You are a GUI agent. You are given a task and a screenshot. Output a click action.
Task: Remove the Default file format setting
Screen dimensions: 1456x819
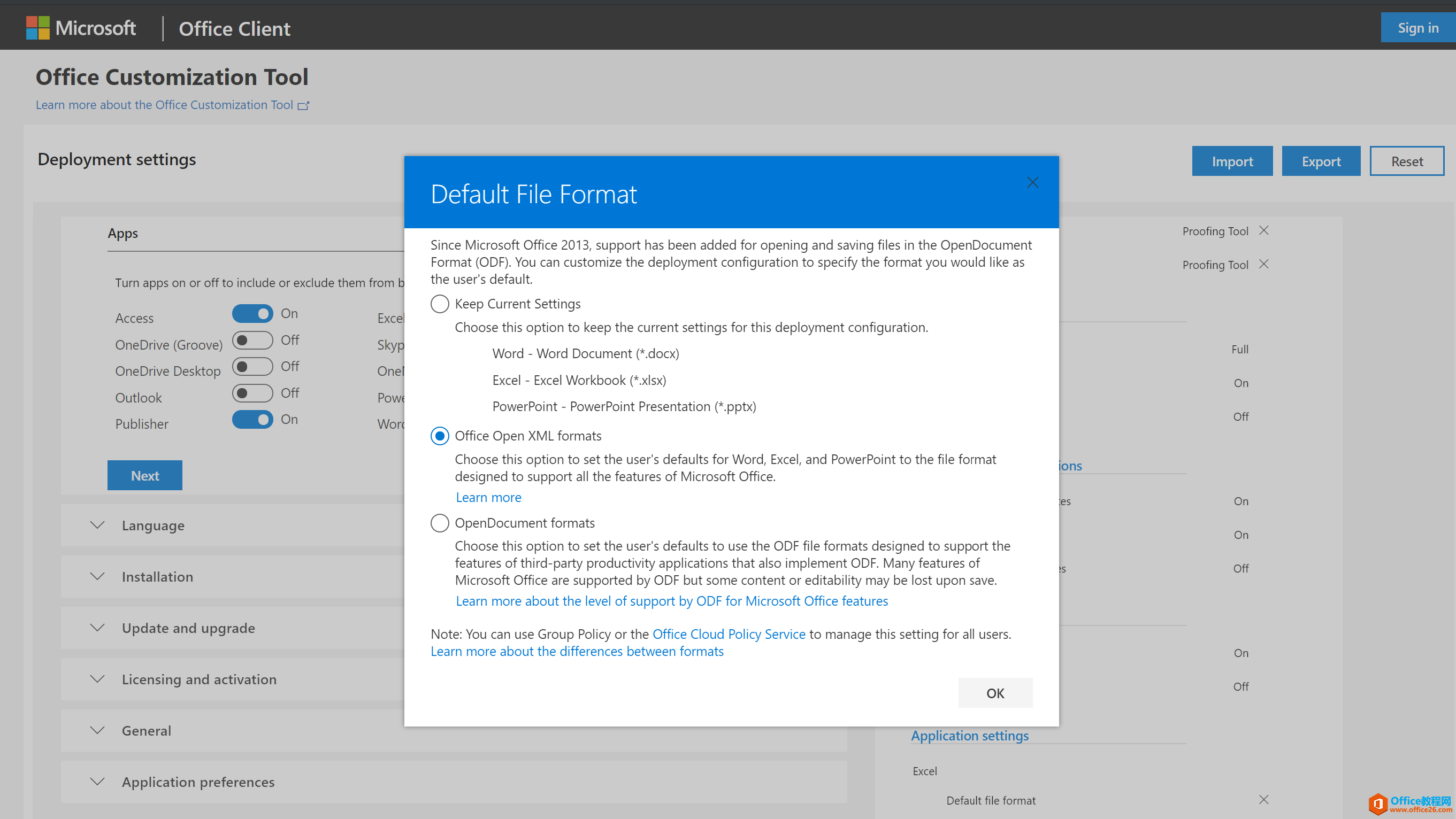[x=1264, y=800]
